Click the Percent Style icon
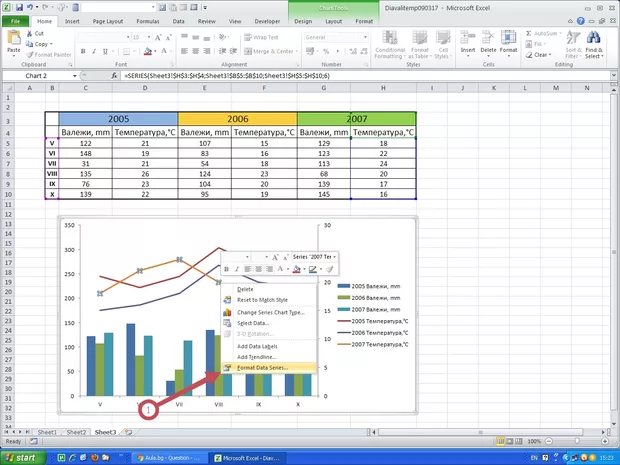This screenshot has height=465, width=620. point(326,51)
